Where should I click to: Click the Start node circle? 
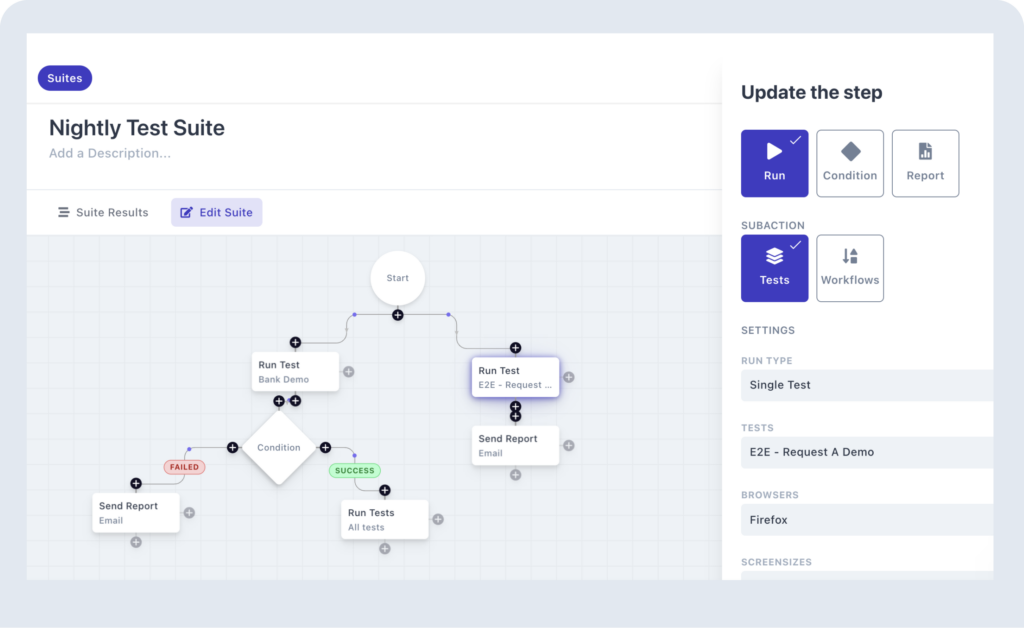[x=397, y=278]
